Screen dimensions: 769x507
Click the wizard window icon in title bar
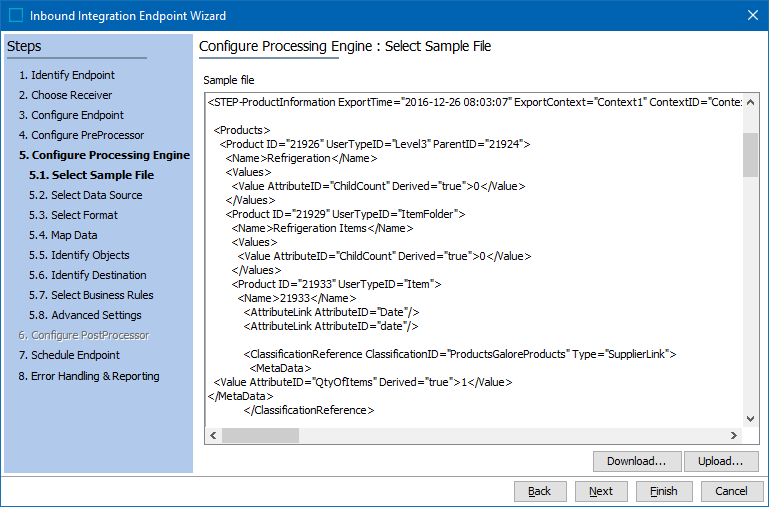point(16,15)
